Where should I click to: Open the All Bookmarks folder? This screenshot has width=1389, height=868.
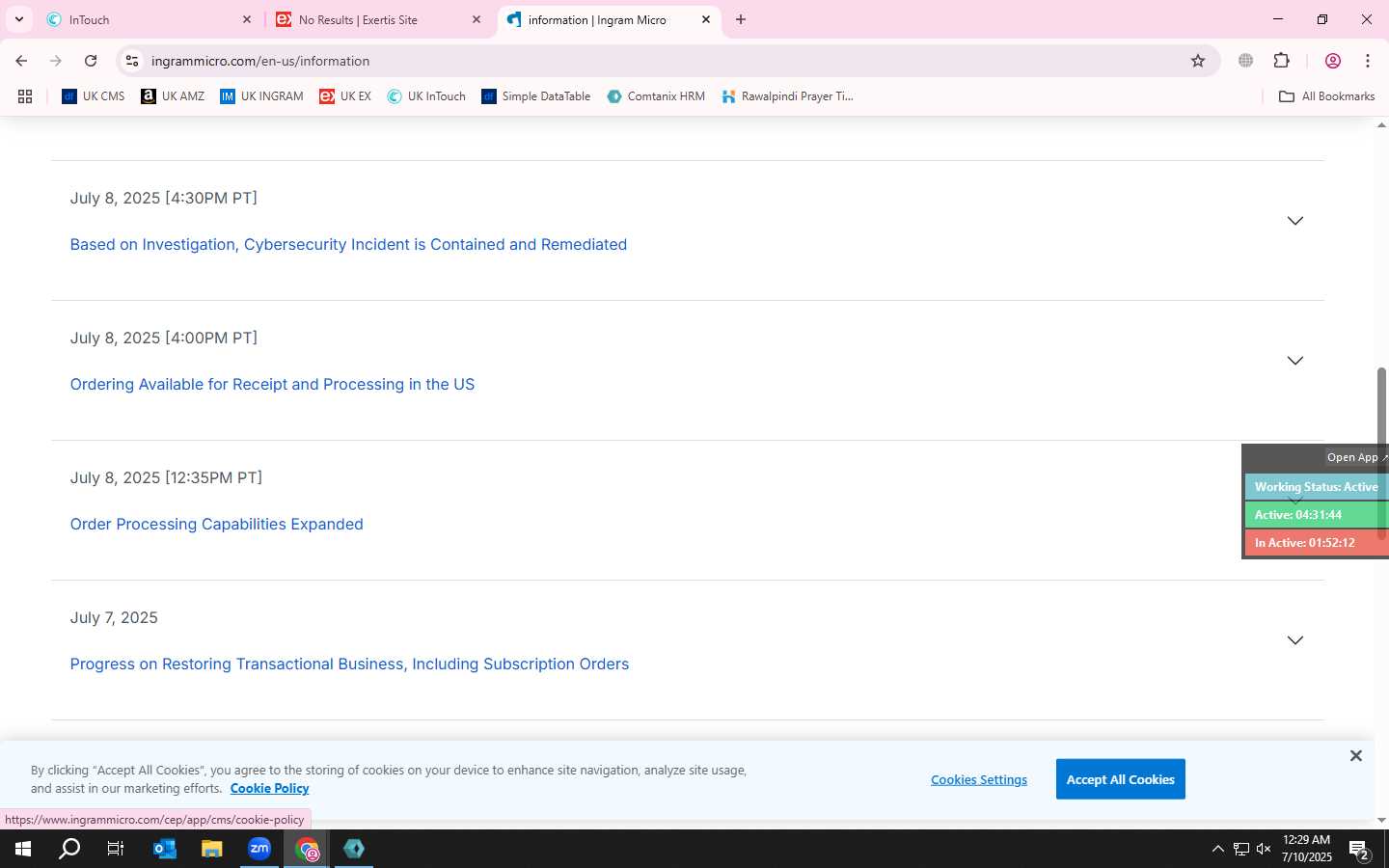point(1326,96)
